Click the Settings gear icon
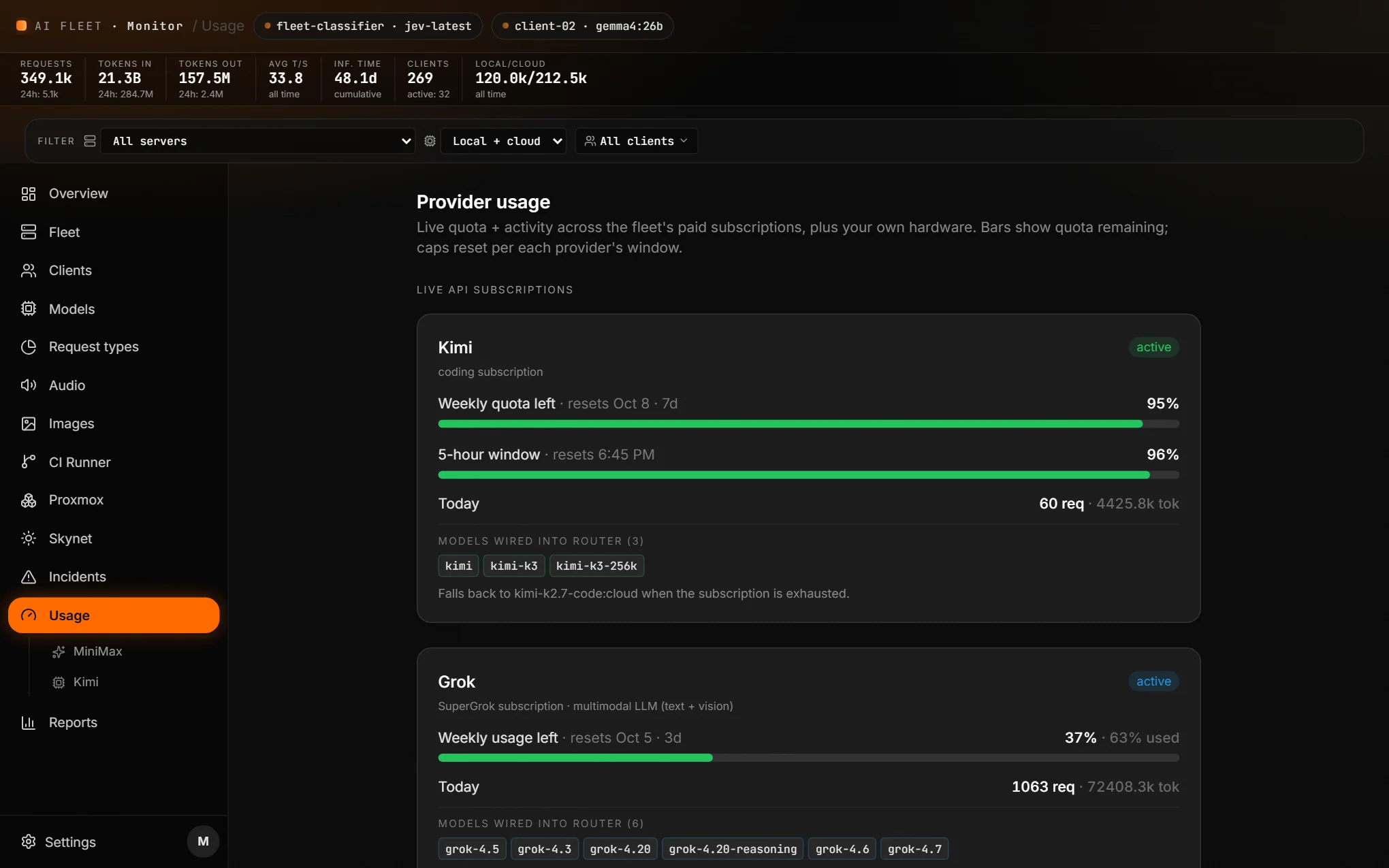This screenshot has height=868, width=1389. point(28,842)
